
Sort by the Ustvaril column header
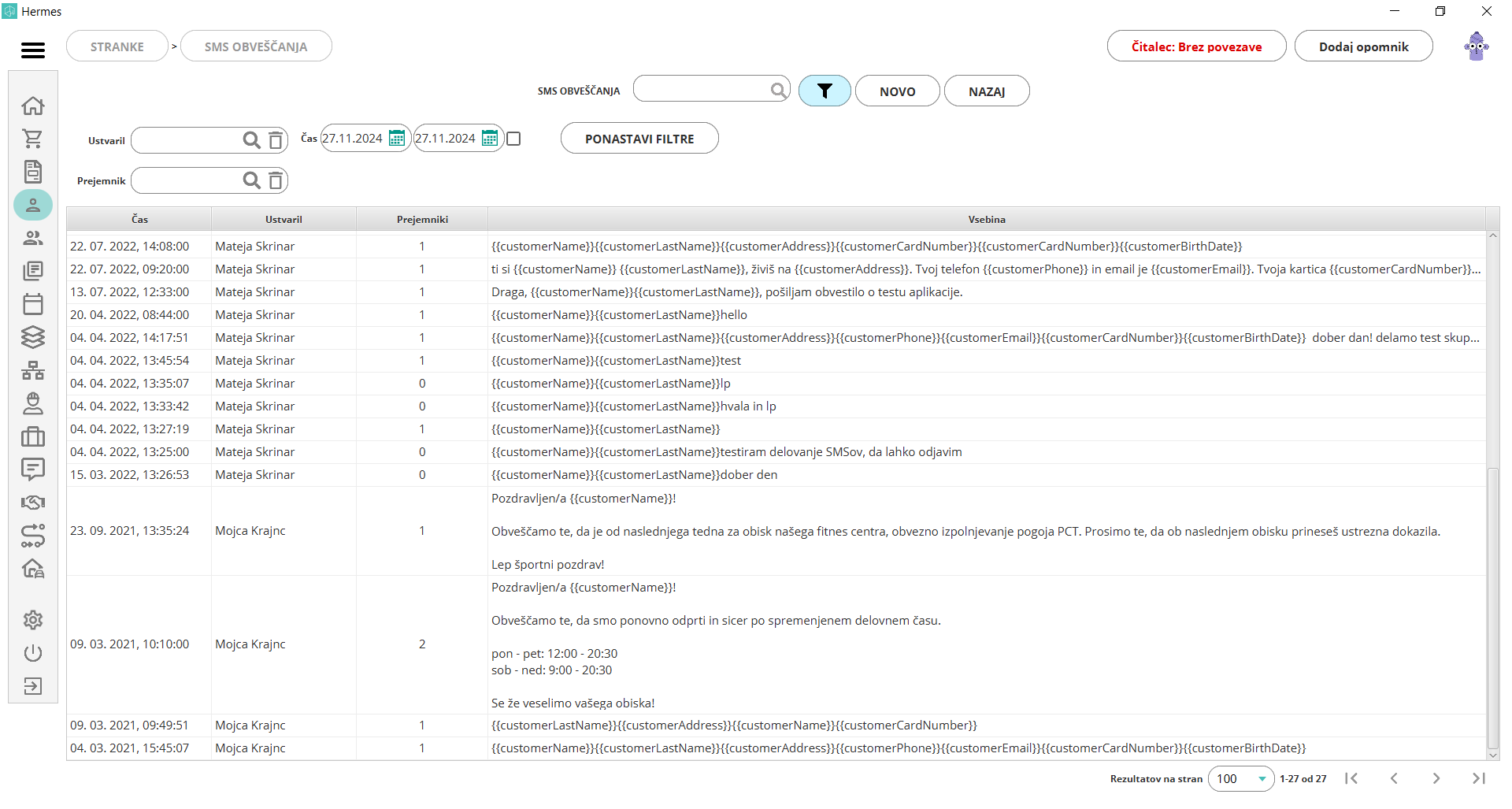(283, 219)
